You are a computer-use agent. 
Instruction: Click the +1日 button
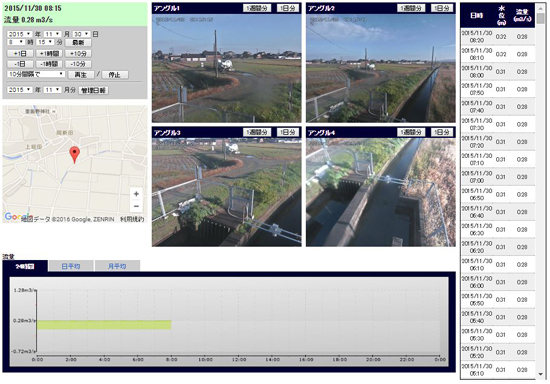20,53
